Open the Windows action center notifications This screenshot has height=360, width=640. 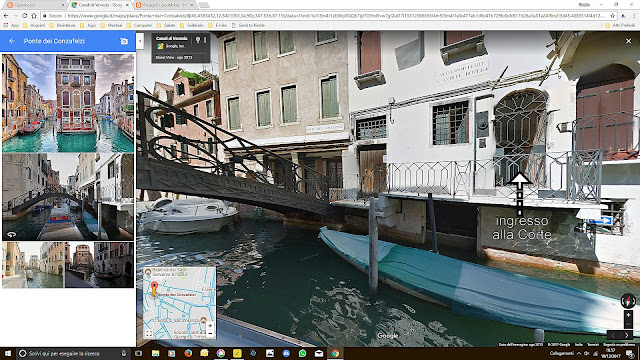(631, 353)
